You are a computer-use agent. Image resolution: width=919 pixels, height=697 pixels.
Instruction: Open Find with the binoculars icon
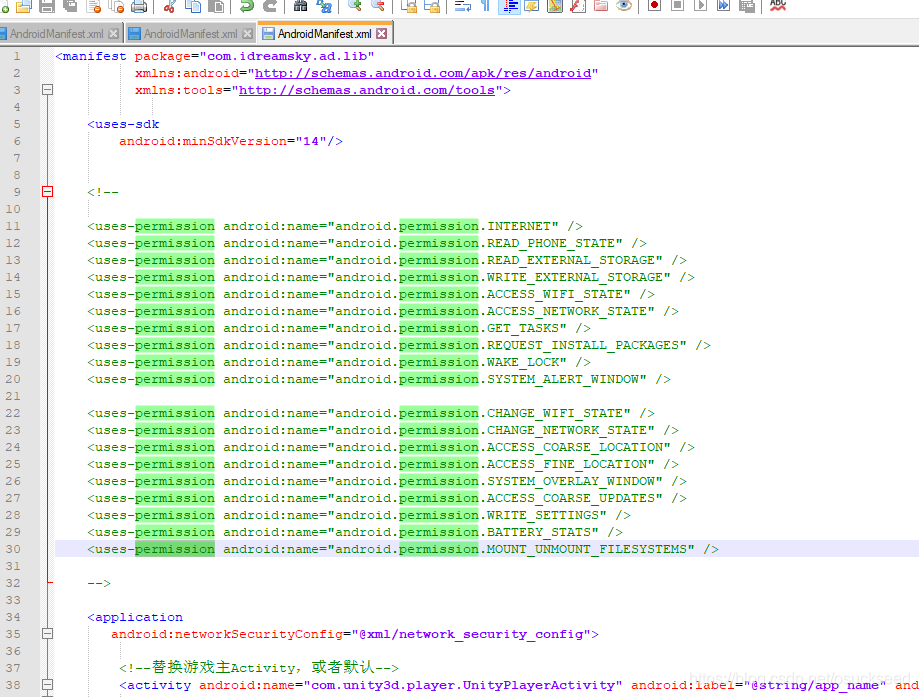301,6
